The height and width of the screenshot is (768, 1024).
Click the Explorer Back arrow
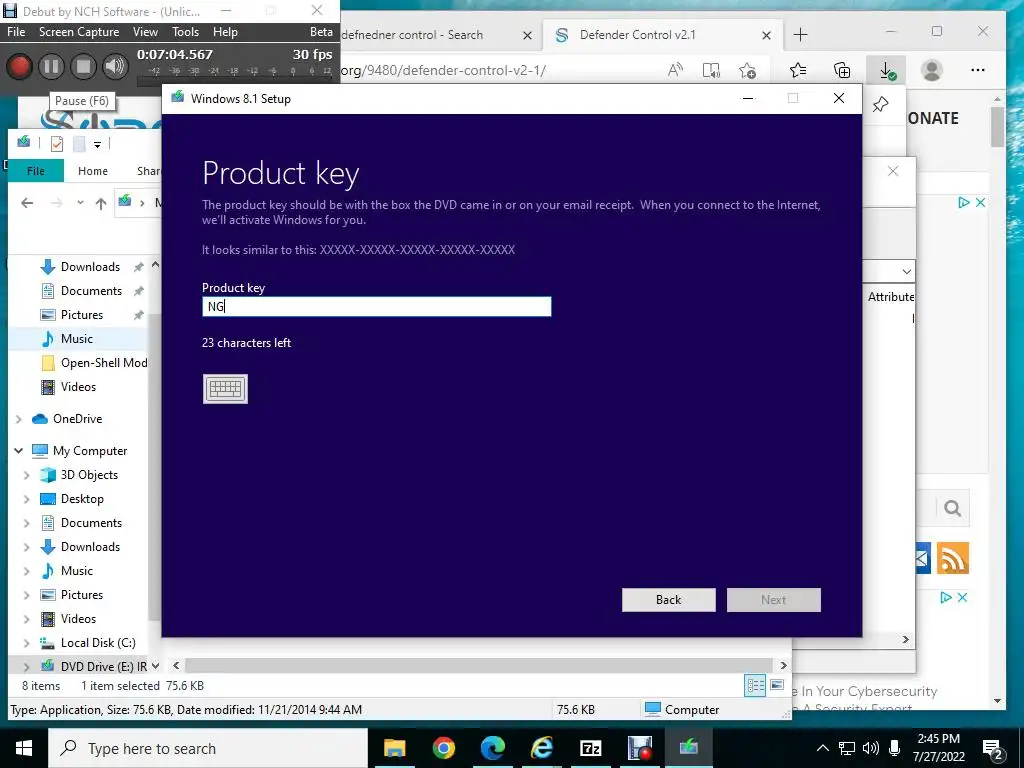[27, 203]
